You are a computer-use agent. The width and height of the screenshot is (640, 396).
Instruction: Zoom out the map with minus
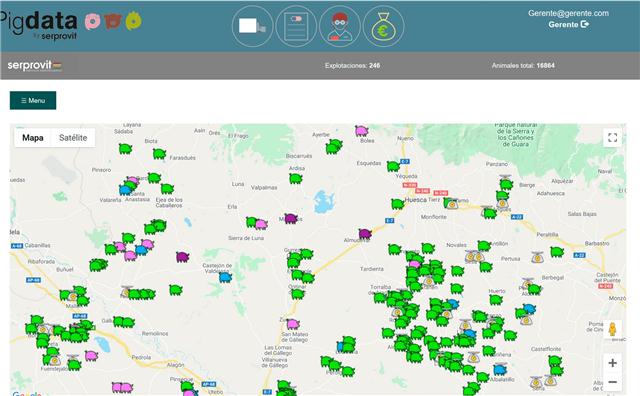point(612,382)
